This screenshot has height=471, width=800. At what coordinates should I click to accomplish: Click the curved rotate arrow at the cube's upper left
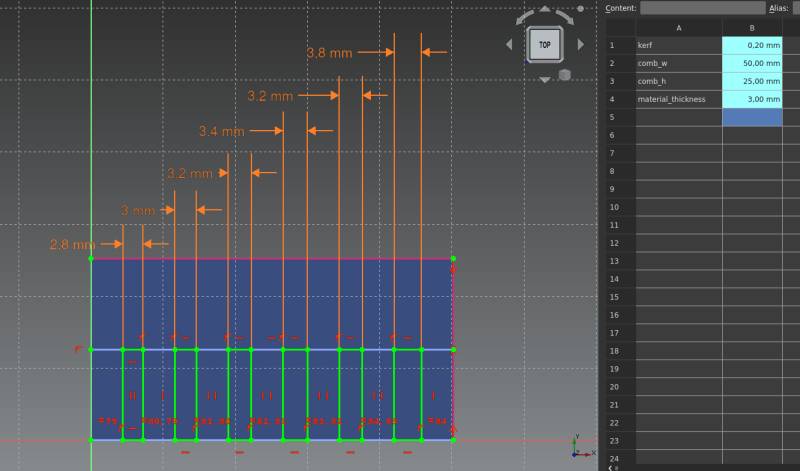[524, 16]
